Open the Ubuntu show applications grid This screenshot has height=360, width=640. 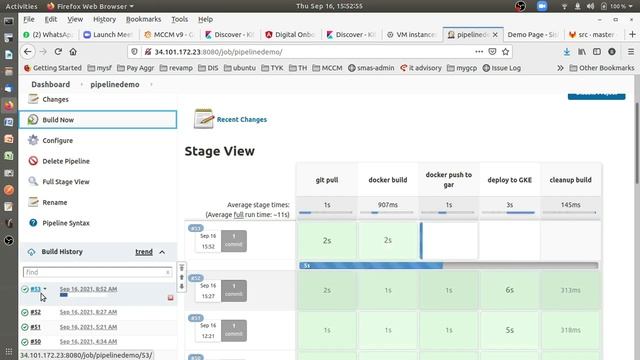coord(9,351)
